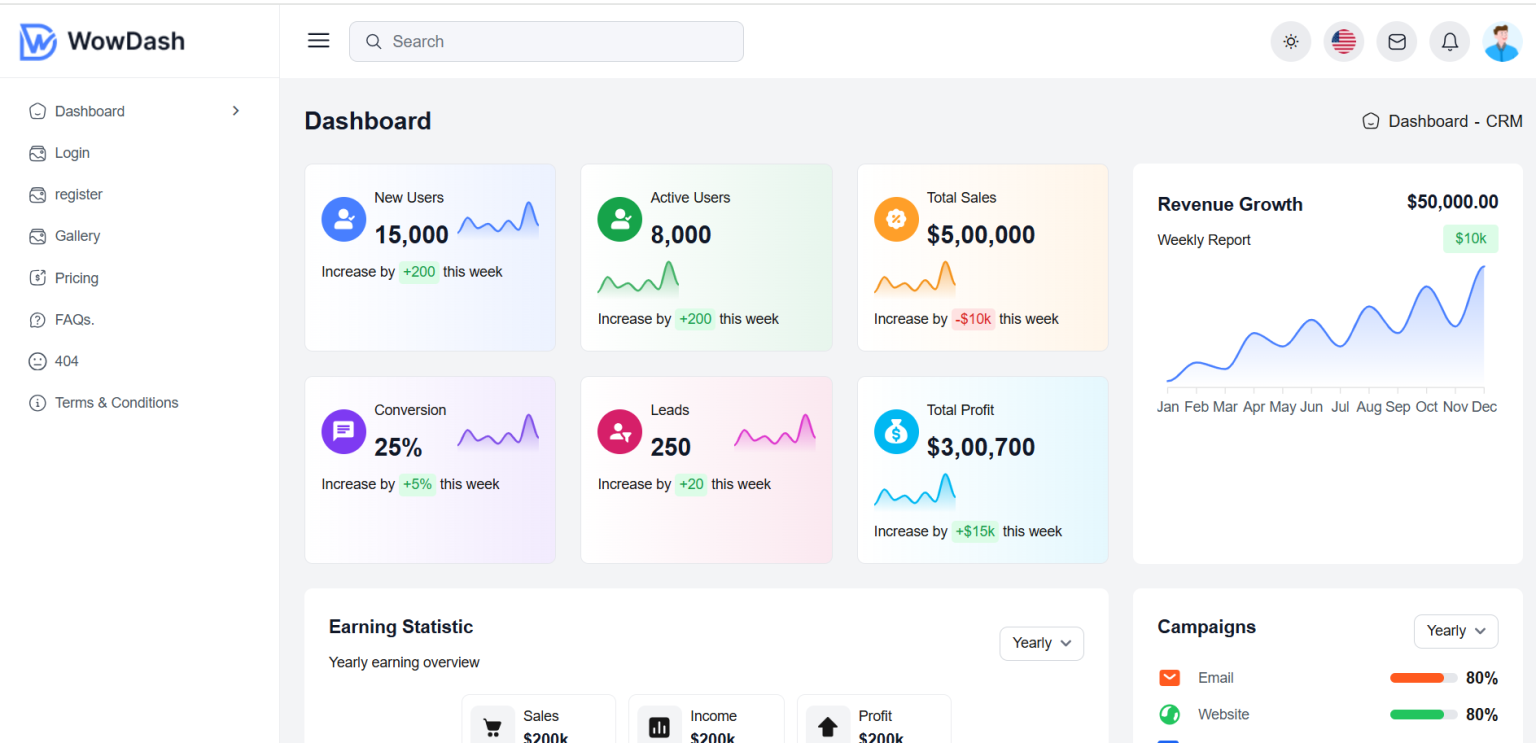
Task: Click the WowDash logo
Action: (x=102, y=41)
